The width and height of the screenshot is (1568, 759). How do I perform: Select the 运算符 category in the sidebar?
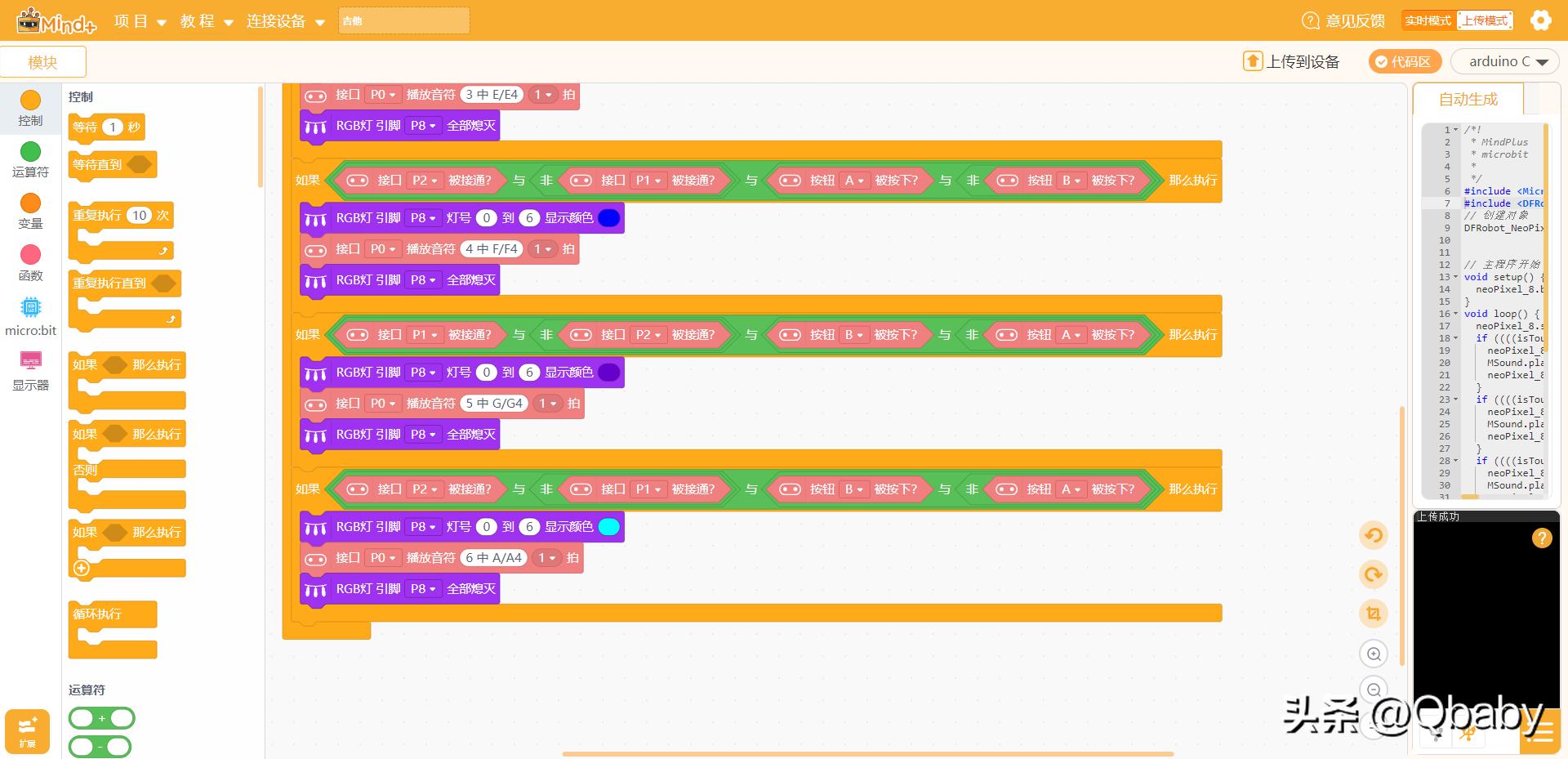pyautogui.click(x=30, y=160)
